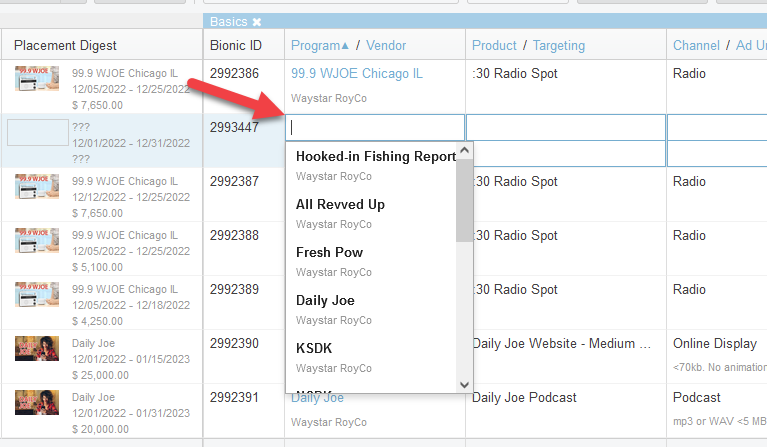This screenshot has width=767, height=447.
Task: Click the Channel column header link
Action: [x=696, y=45]
